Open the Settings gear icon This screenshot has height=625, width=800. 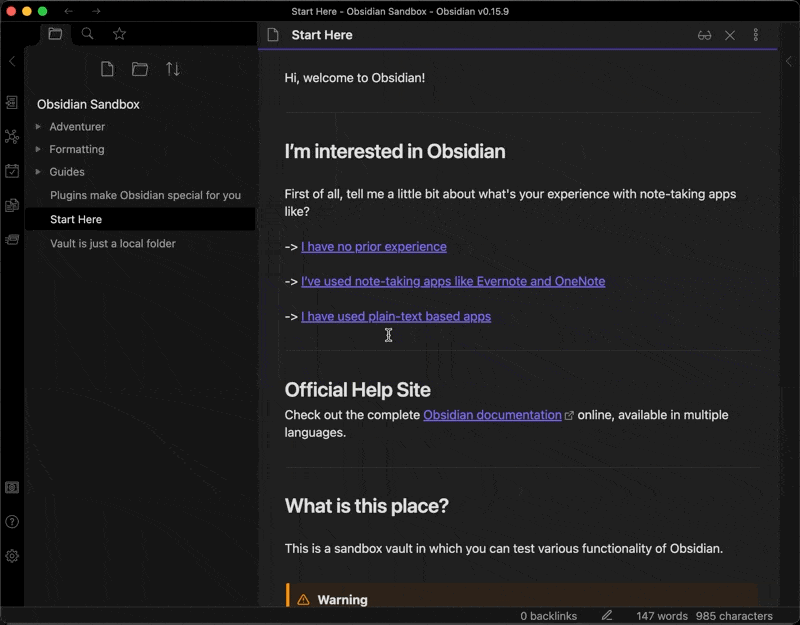pos(12,556)
